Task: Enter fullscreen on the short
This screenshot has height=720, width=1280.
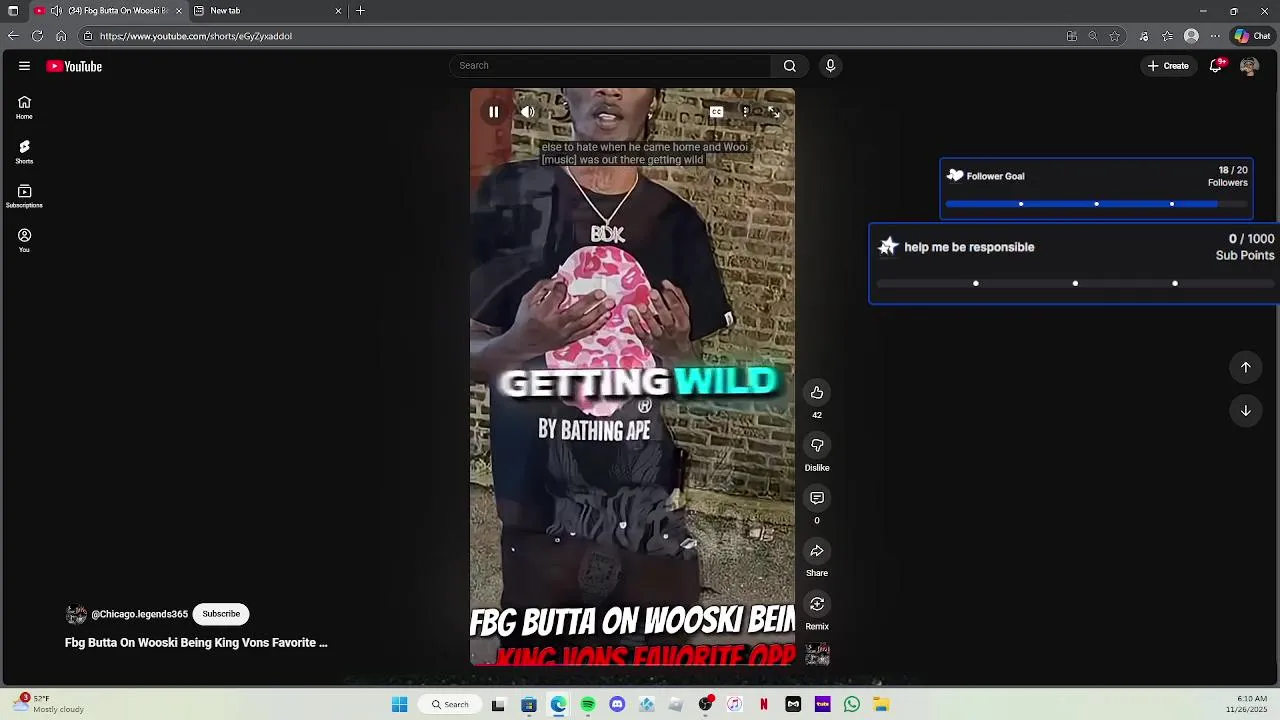Action: pyautogui.click(x=773, y=112)
